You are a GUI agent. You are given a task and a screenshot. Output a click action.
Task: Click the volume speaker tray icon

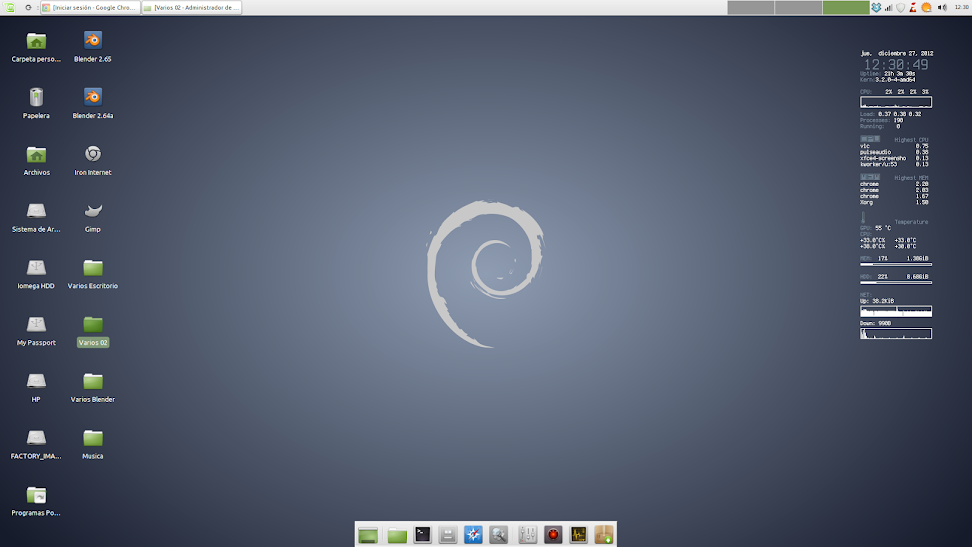(x=942, y=7)
